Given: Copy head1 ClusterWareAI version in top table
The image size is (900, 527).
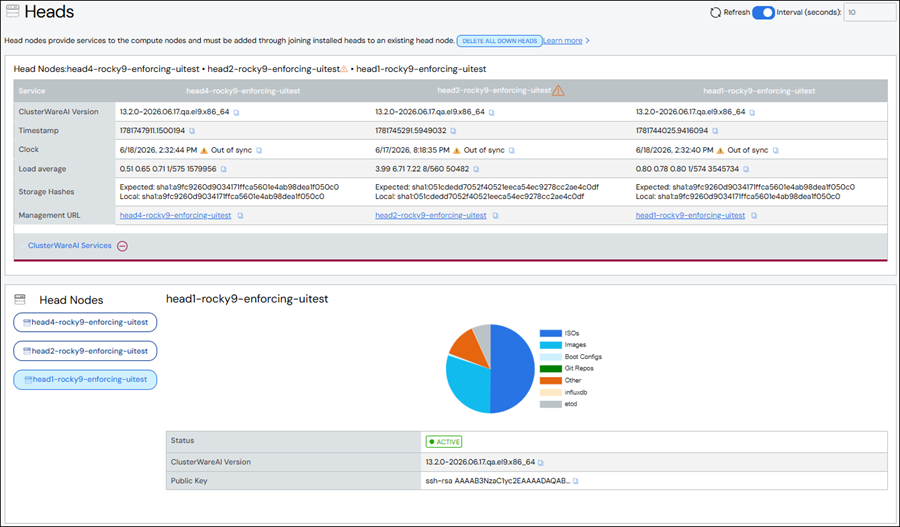Looking at the screenshot, I should pos(752,113).
